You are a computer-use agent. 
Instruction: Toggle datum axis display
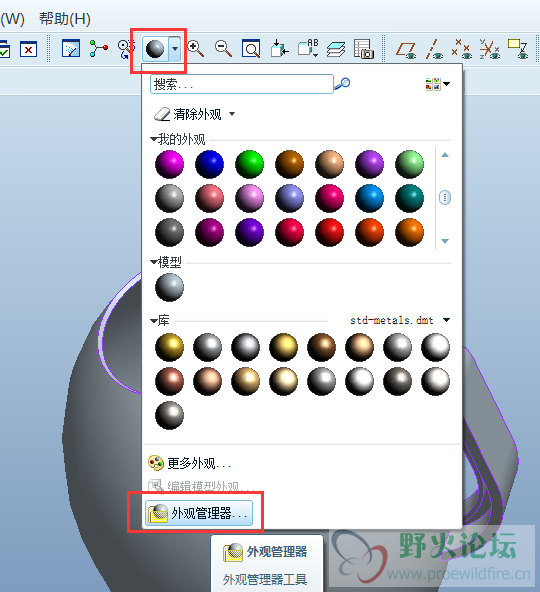(x=434, y=49)
